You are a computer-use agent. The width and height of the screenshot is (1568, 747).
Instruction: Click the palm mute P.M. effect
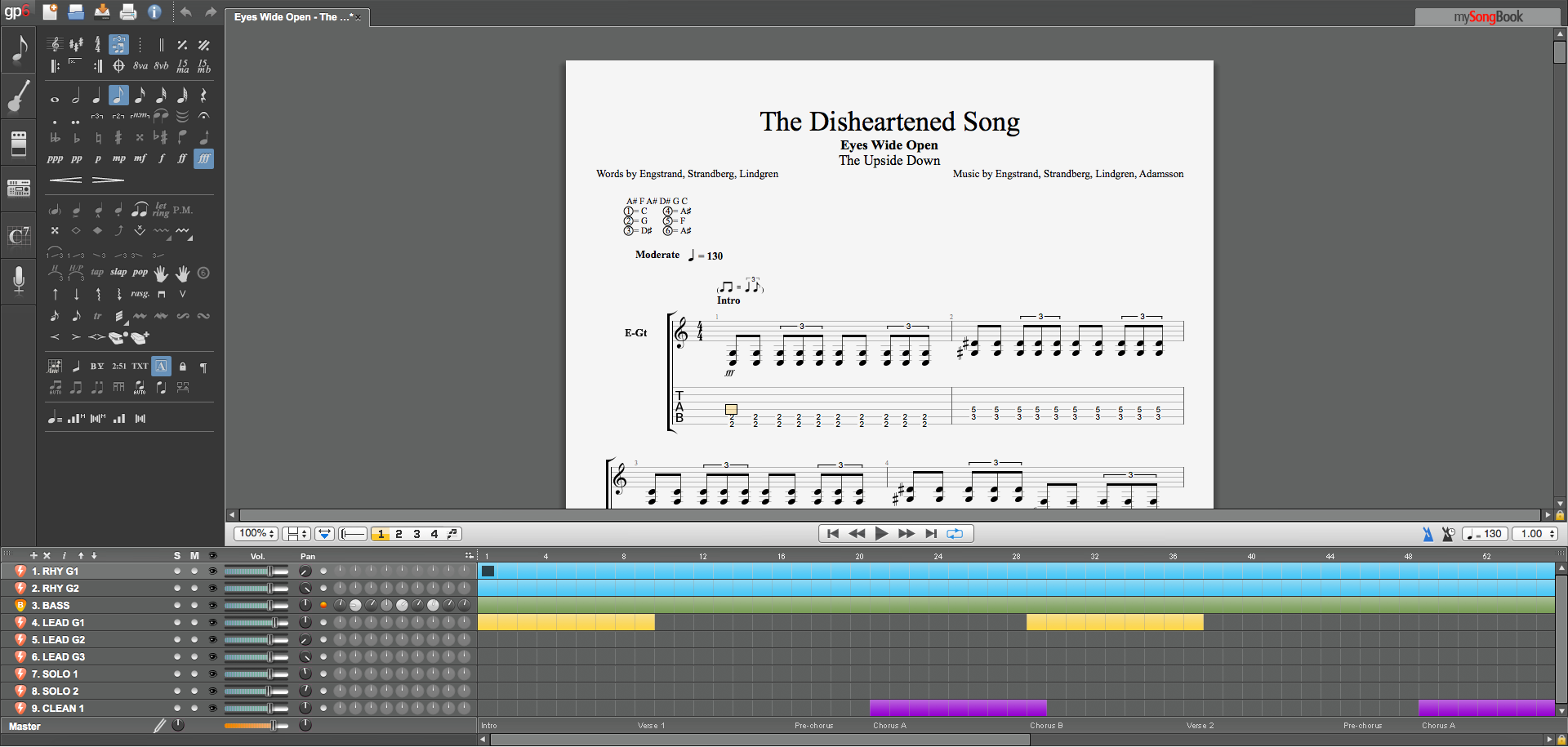pos(182,210)
